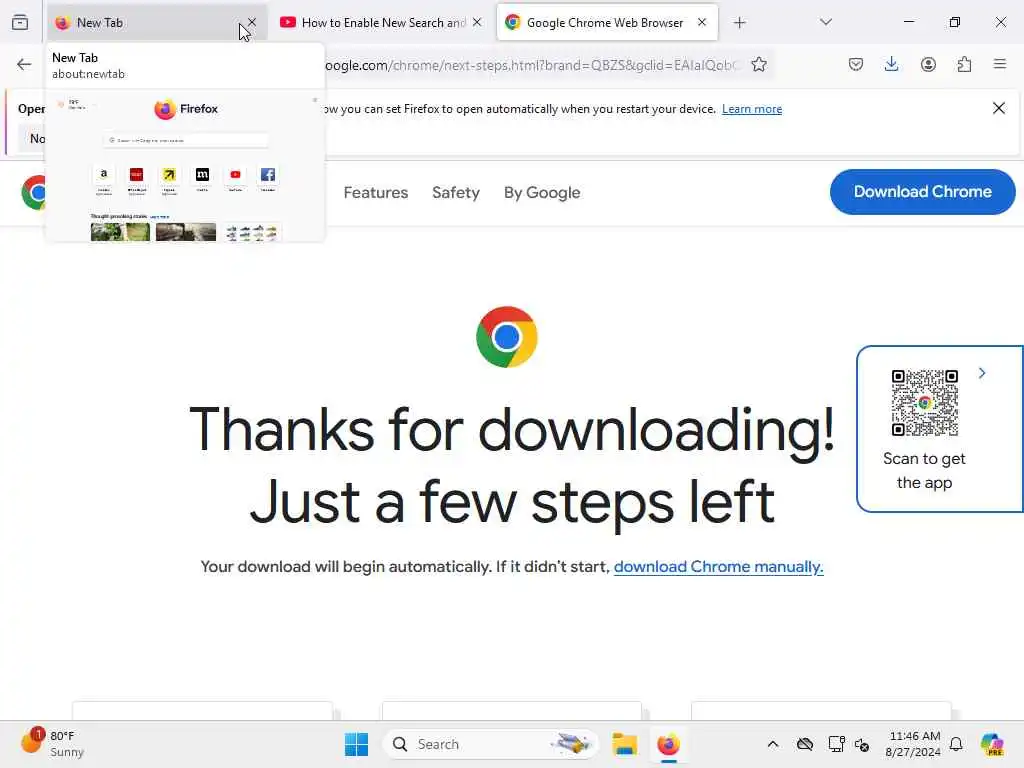
Task: Expand the list all tabs dropdown
Action: tap(826, 22)
